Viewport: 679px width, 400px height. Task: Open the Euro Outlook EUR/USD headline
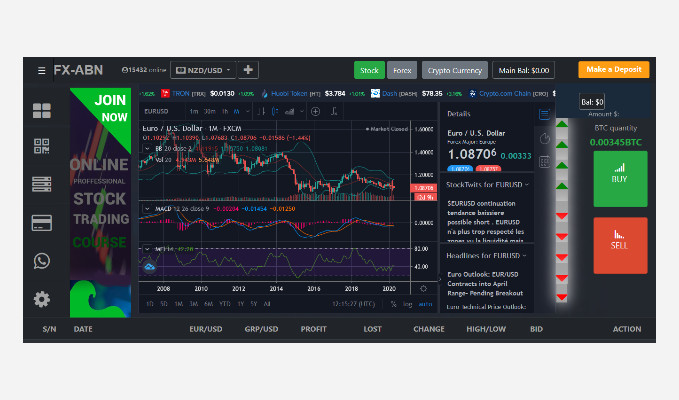[x=485, y=284]
